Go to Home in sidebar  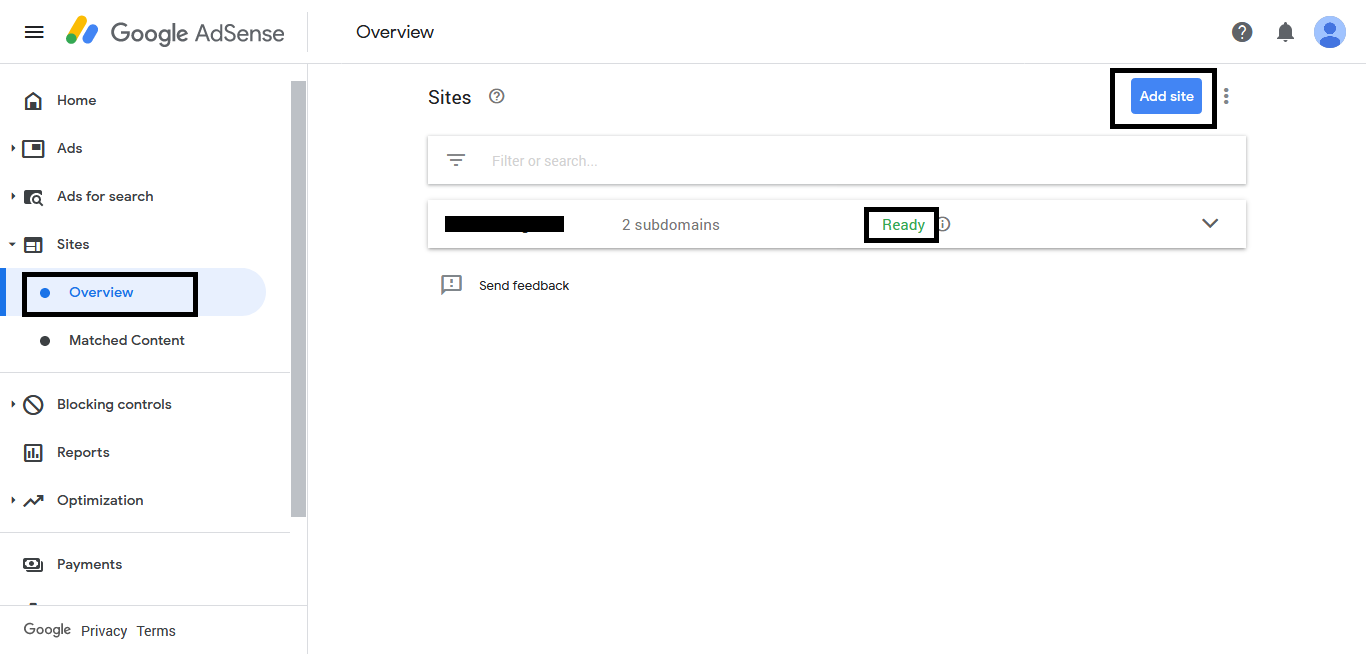(76, 100)
